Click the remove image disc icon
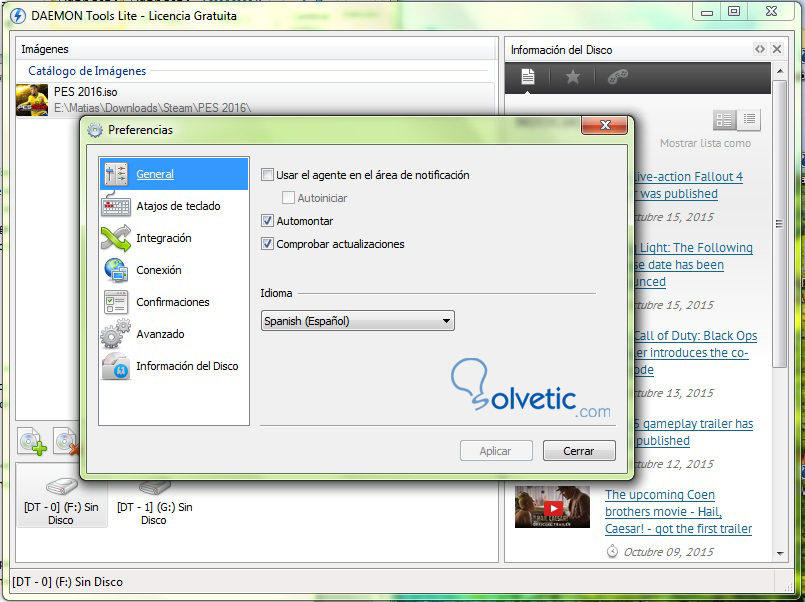 [67, 441]
